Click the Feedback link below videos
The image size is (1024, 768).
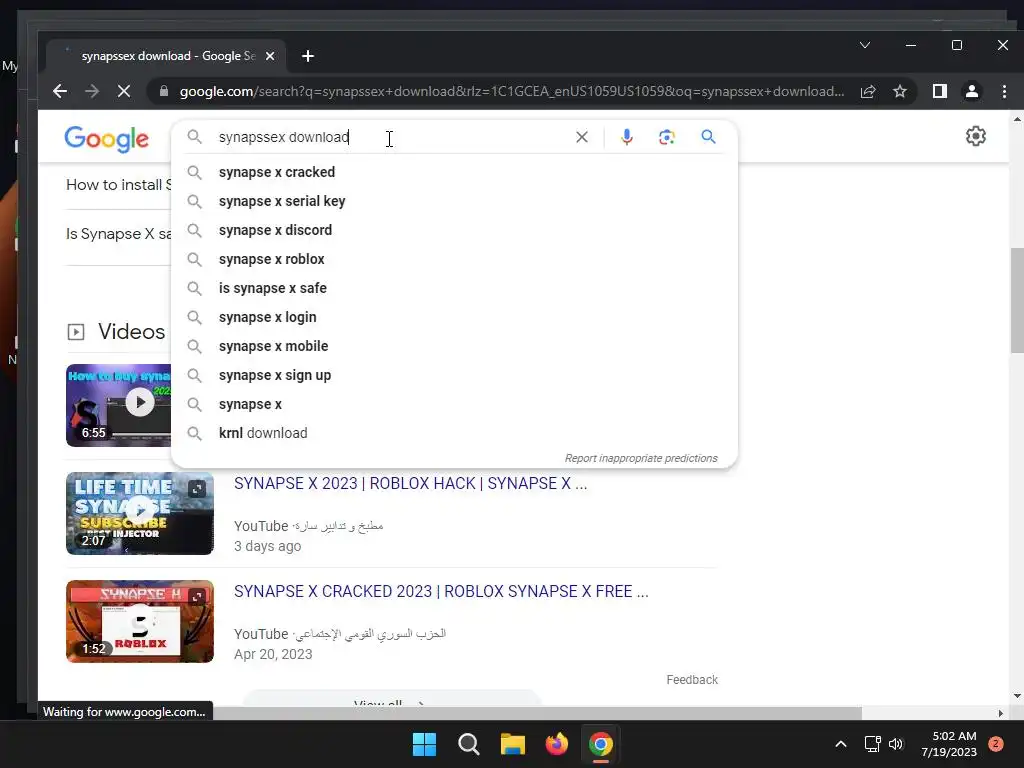point(692,680)
